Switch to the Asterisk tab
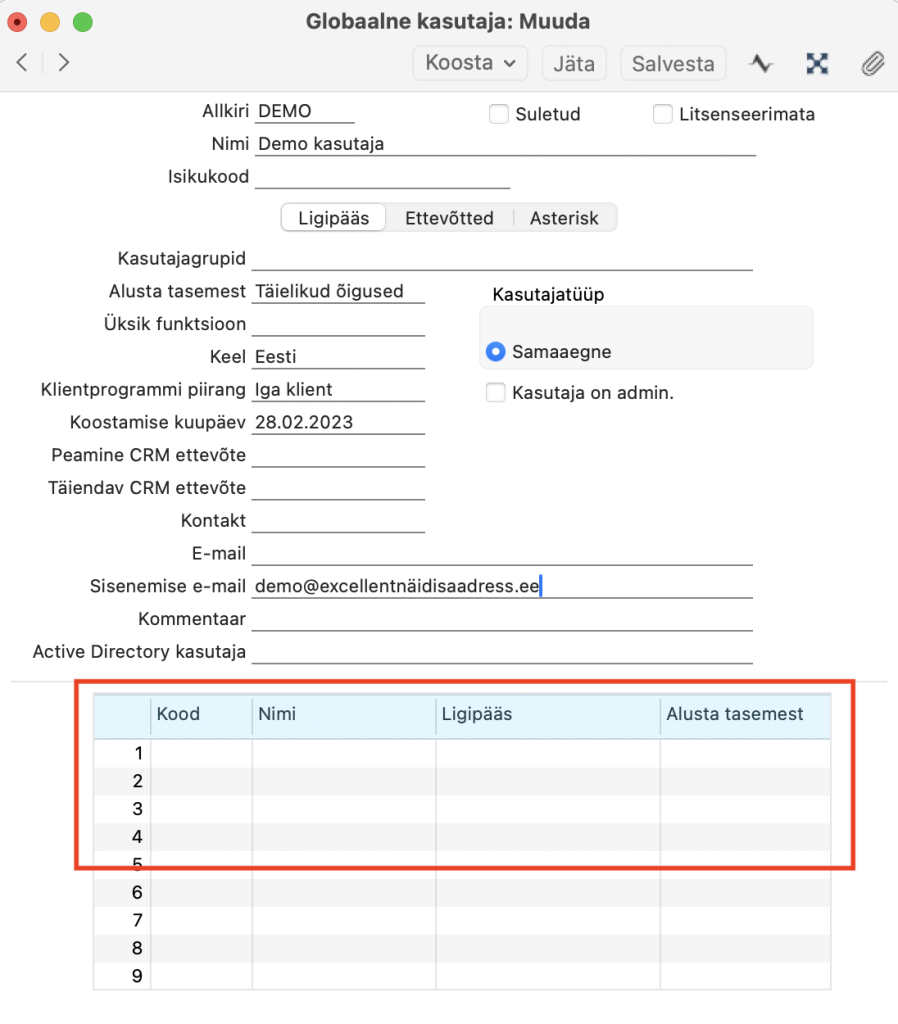 pyautogui.click(x=564, y=218)
